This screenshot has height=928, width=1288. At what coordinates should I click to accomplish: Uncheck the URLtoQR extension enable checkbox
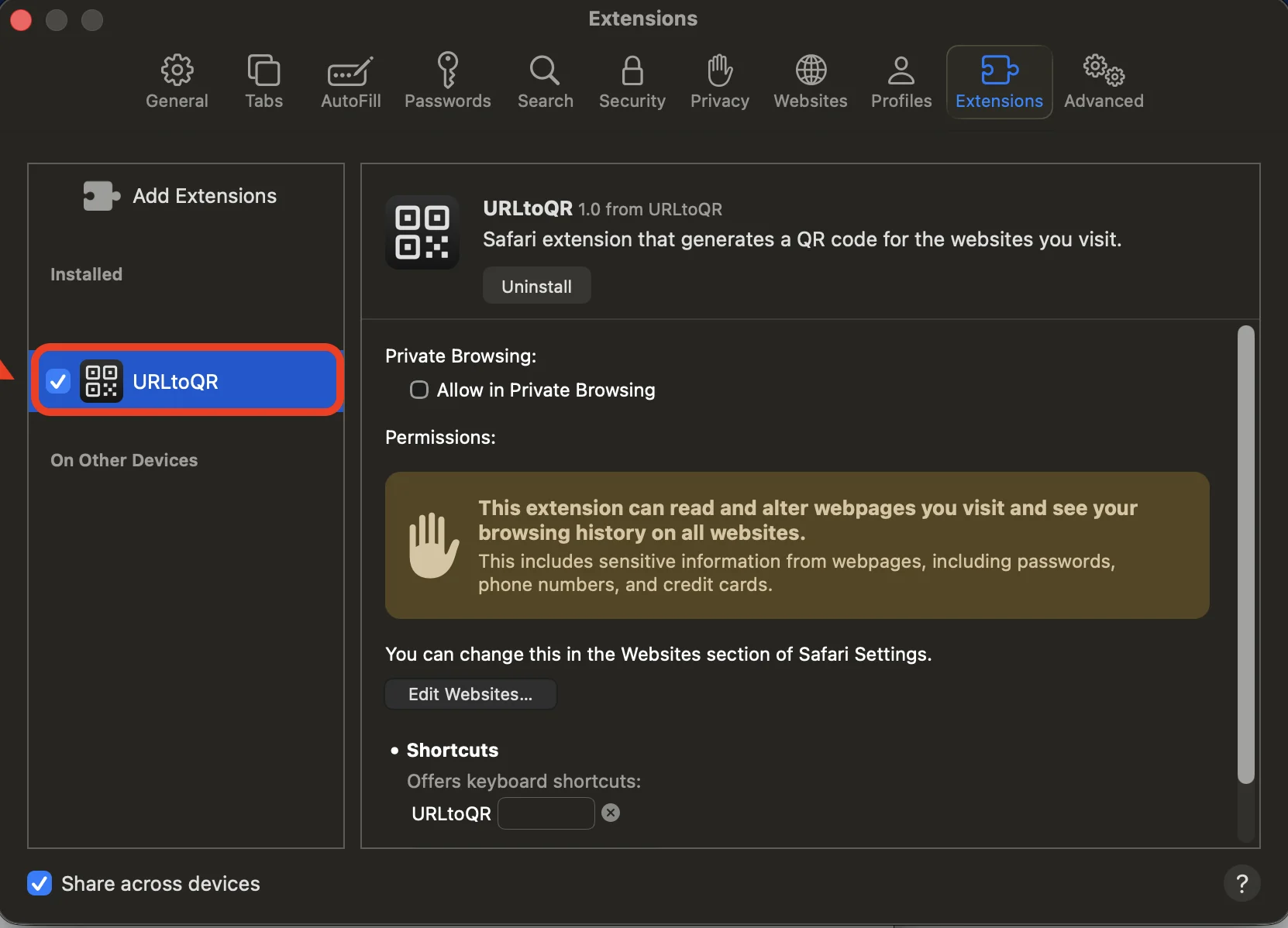58,381
